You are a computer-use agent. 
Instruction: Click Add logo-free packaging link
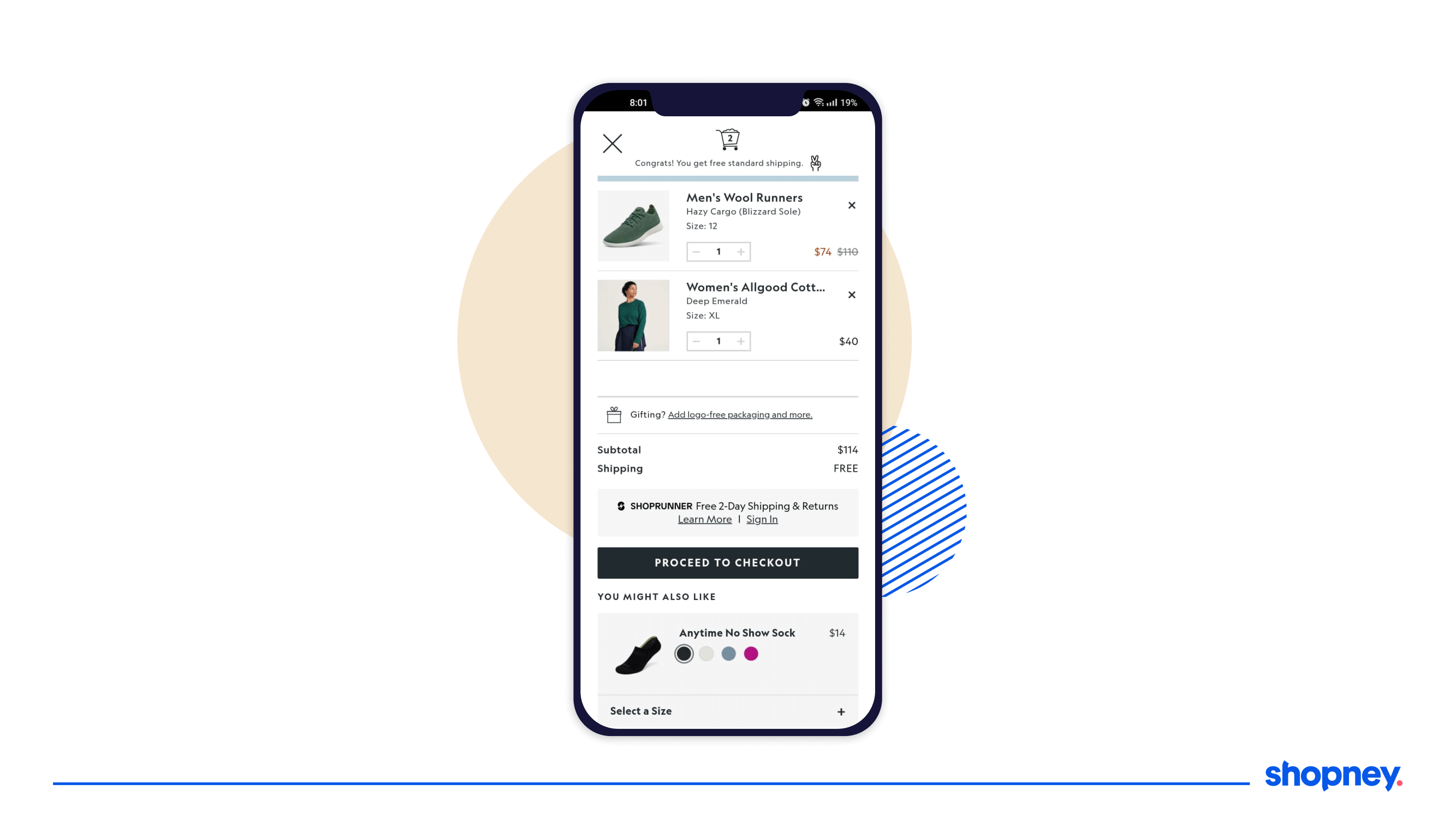coord(739,414)
